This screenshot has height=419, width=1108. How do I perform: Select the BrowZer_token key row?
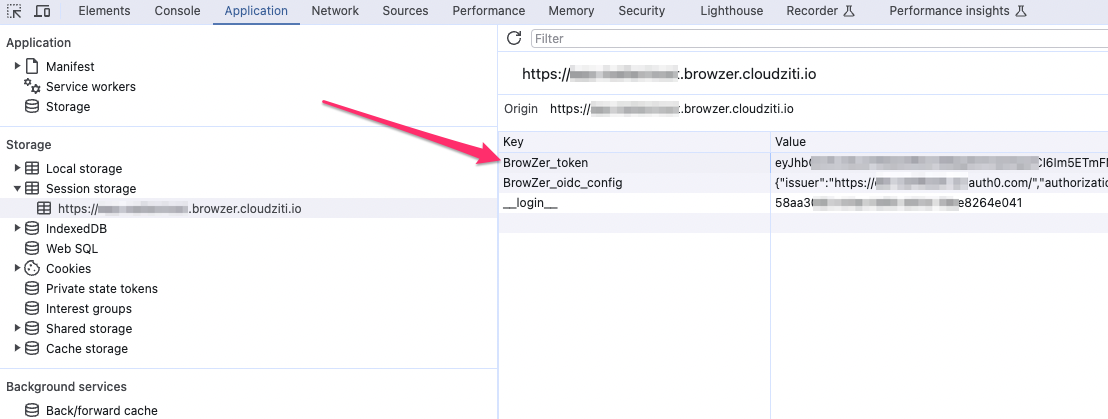545,162
